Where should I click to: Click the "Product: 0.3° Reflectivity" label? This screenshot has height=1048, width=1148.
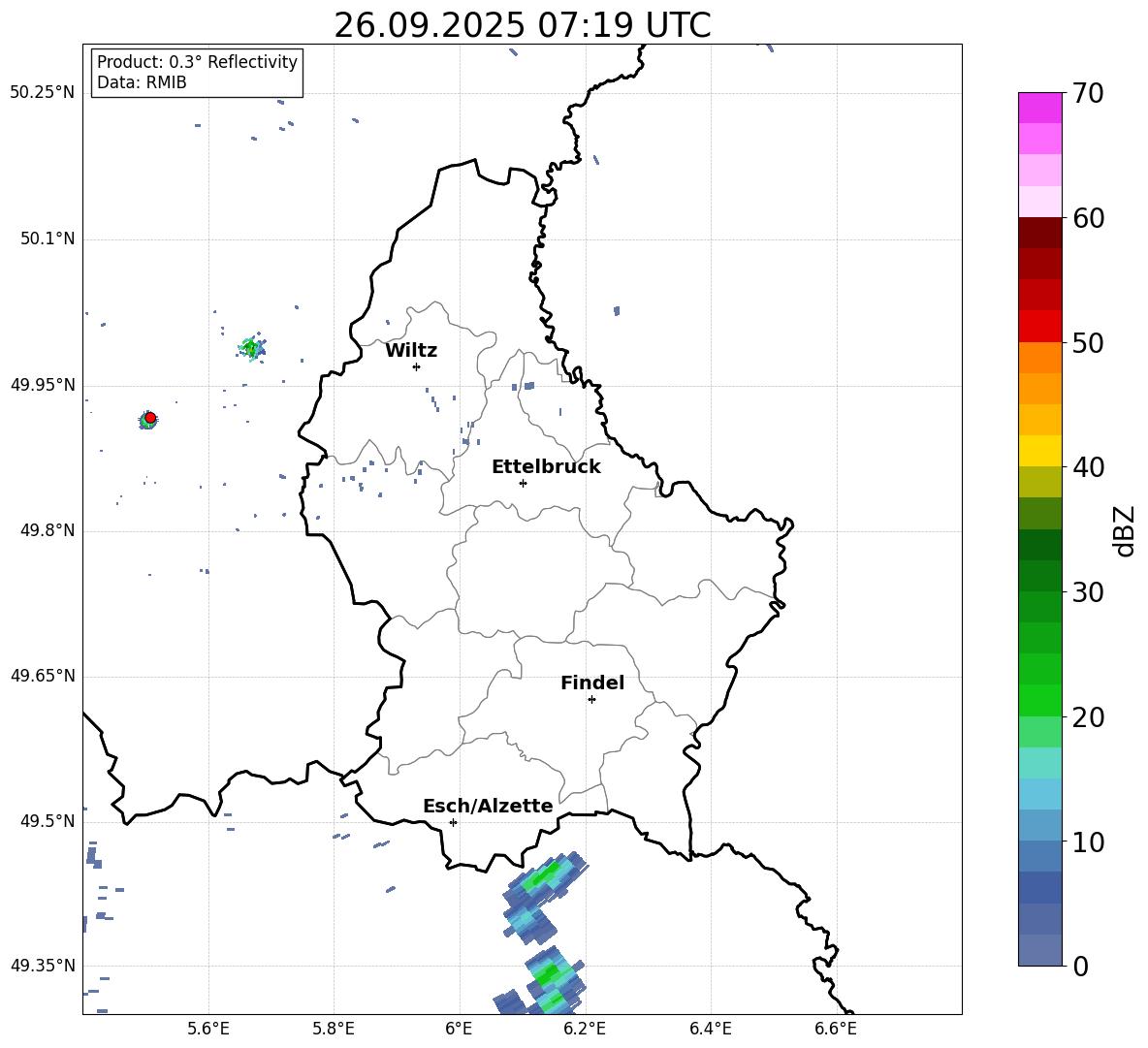coord(197,62)
